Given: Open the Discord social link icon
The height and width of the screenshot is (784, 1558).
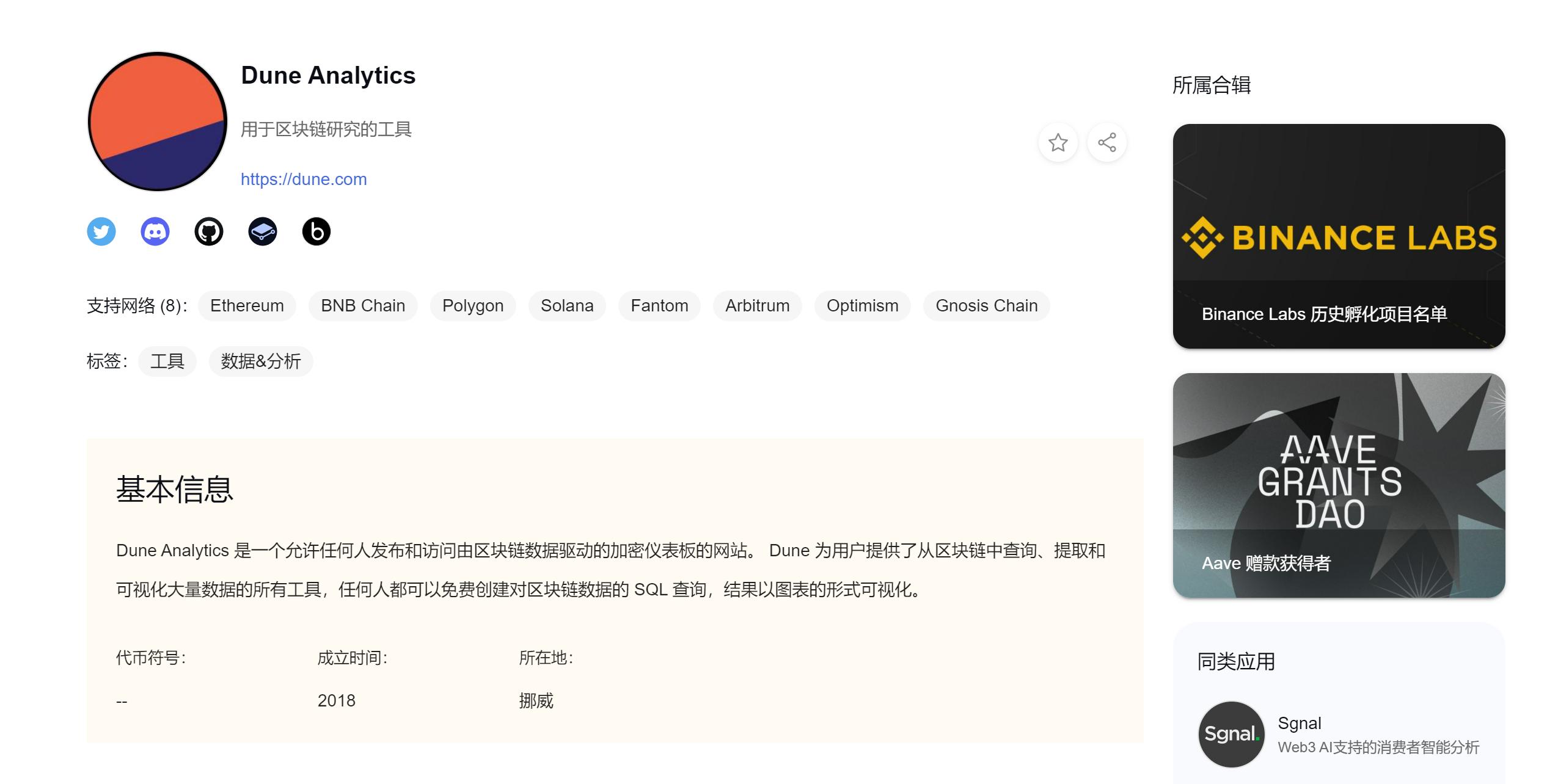Looking at the screenshot, I should tap(155, 231).
